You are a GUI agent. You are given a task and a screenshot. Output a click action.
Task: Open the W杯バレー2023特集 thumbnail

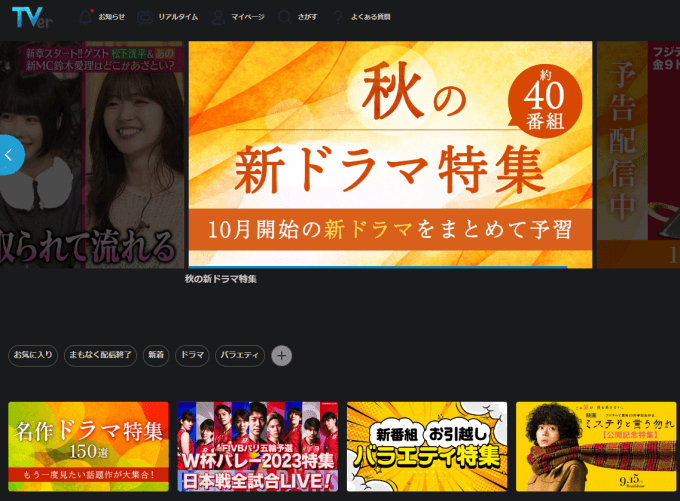pyautogui.click(x=257, y=446)
